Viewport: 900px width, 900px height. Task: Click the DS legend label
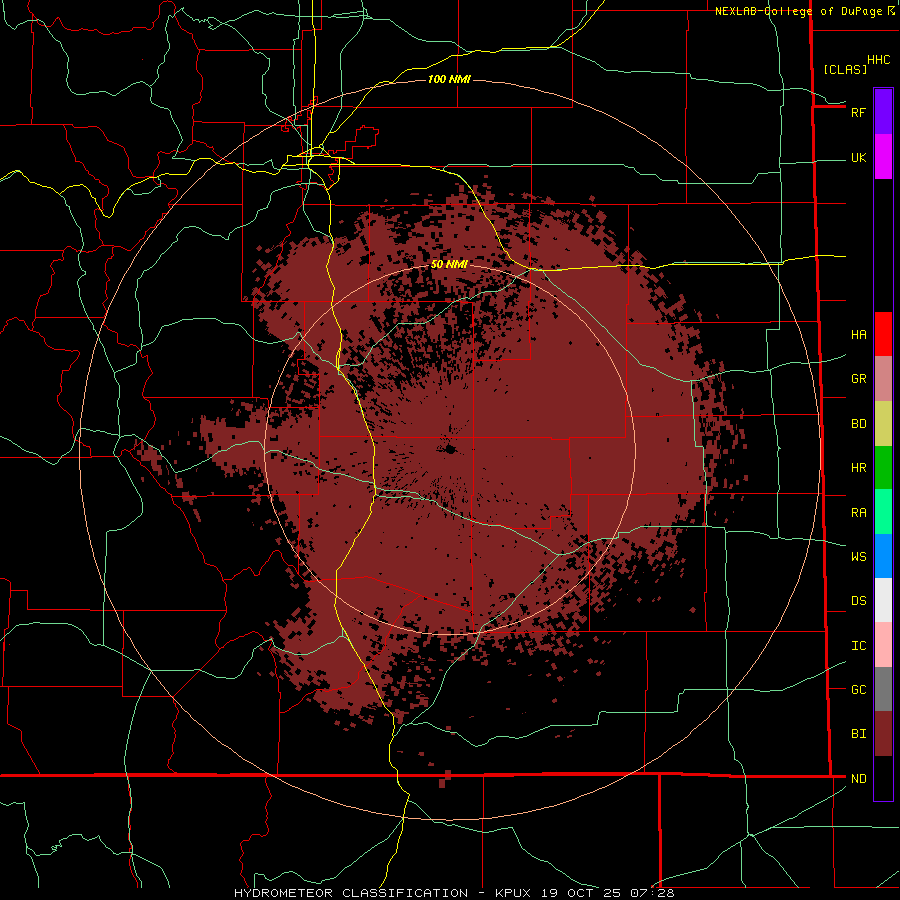click(x=858, y=601)
